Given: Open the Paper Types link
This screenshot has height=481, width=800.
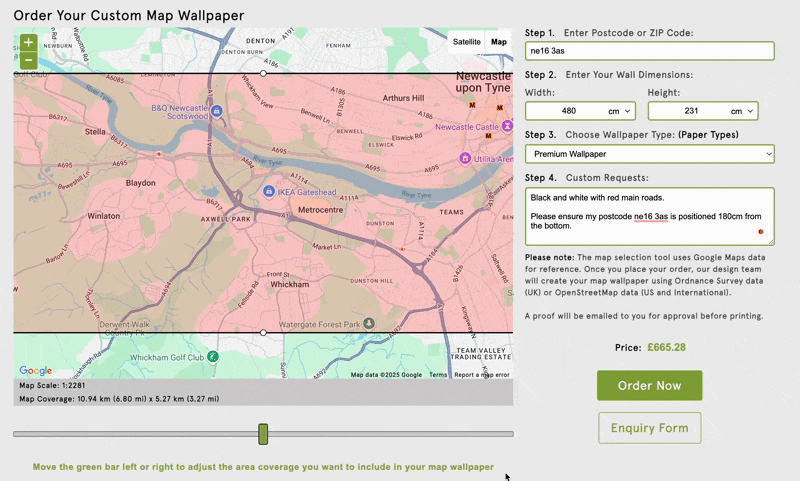Looking at the screenshot, I should click(x=708, y=135).
